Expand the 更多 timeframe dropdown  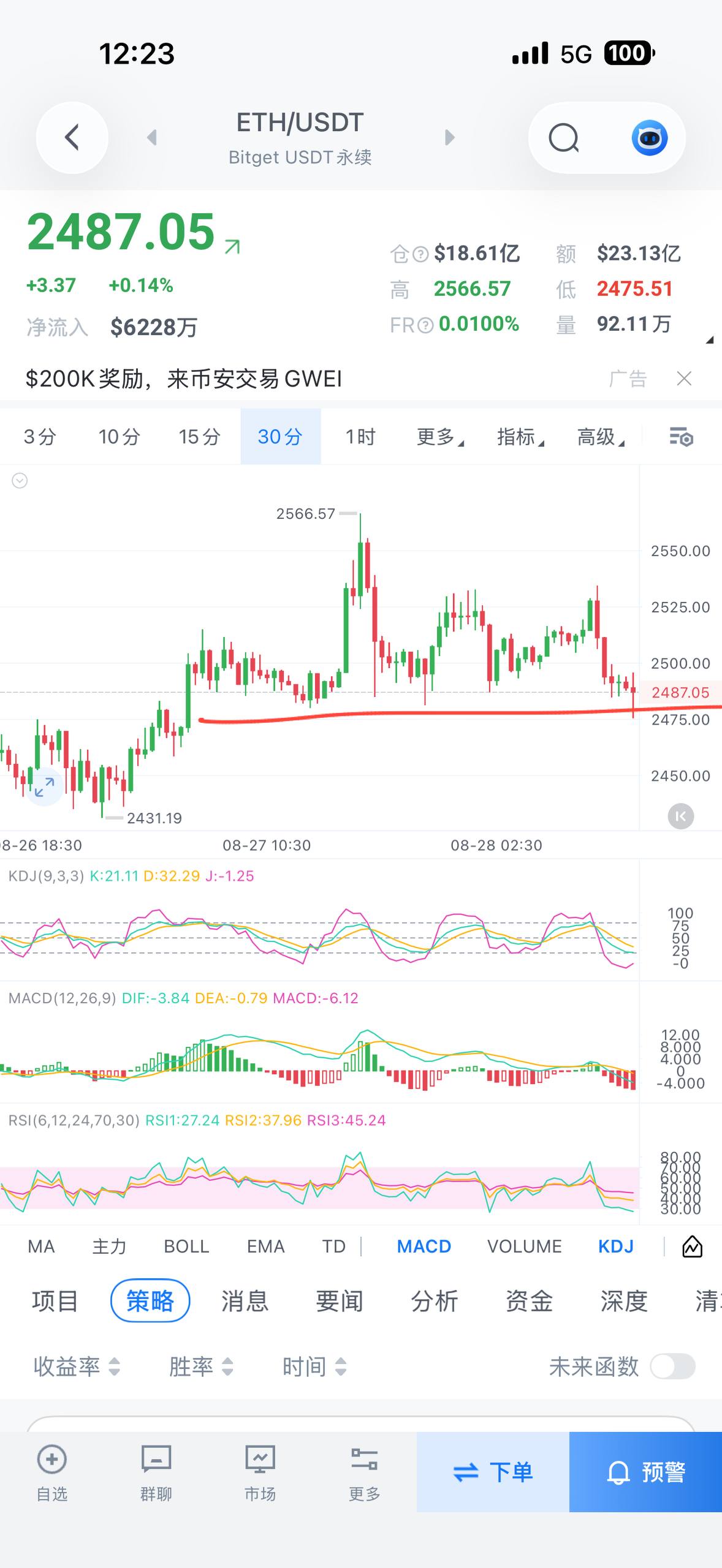pos(440,437)
